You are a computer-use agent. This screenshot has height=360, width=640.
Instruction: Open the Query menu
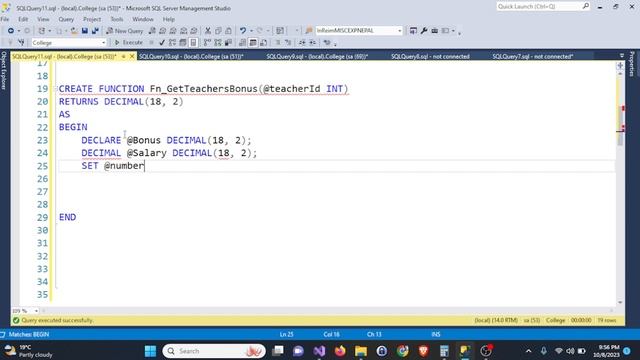pos(66,19)
